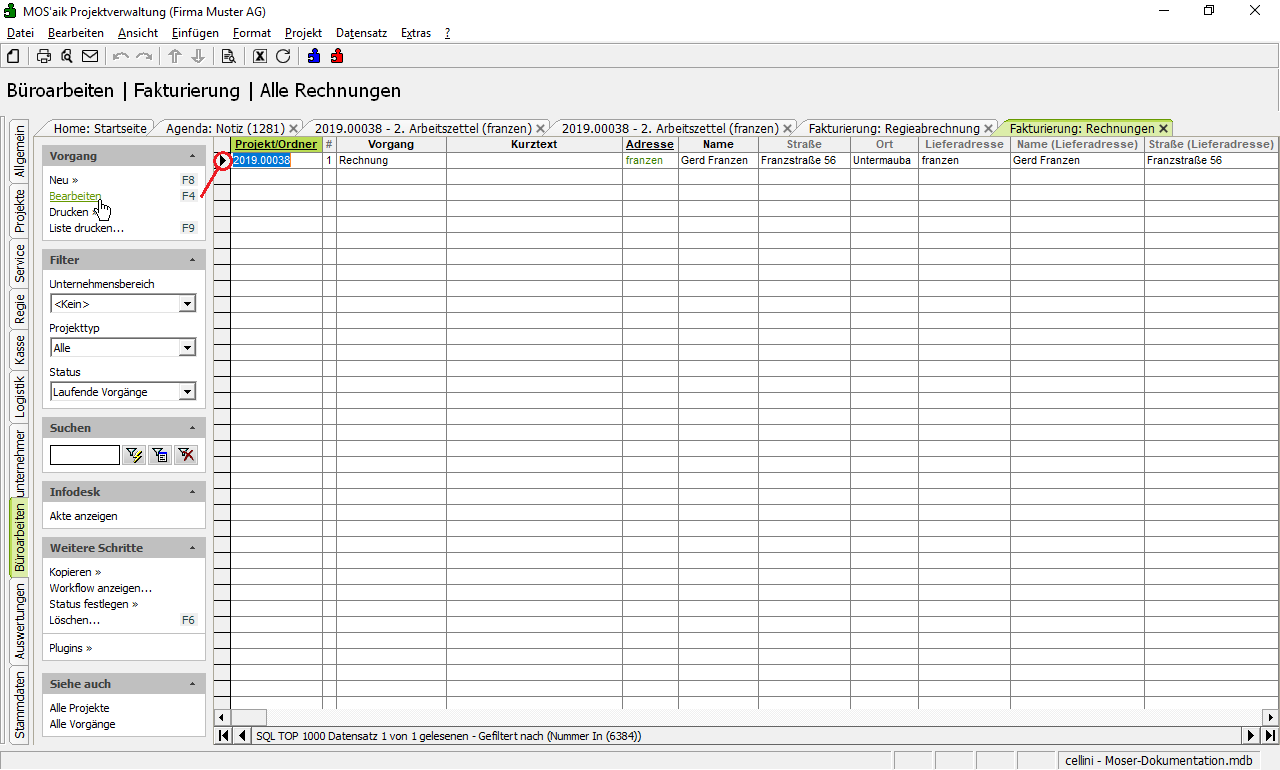Close the Agenda: Notiz (1281) tab
Screen dimensions: 1280x770
[293, 128]
